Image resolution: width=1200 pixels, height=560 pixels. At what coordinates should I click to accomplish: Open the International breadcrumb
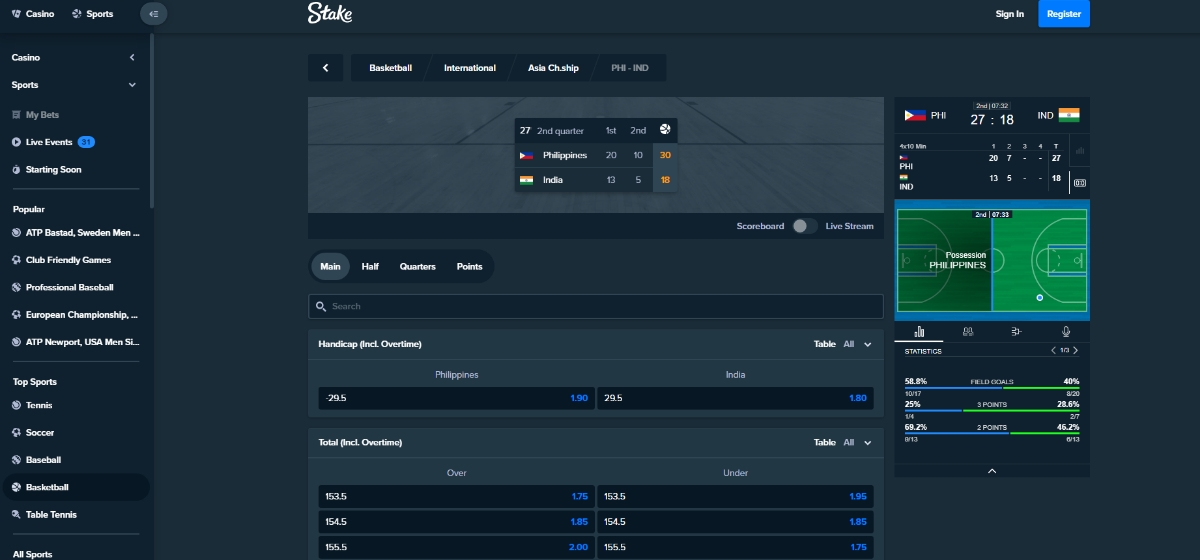point(469,68)
